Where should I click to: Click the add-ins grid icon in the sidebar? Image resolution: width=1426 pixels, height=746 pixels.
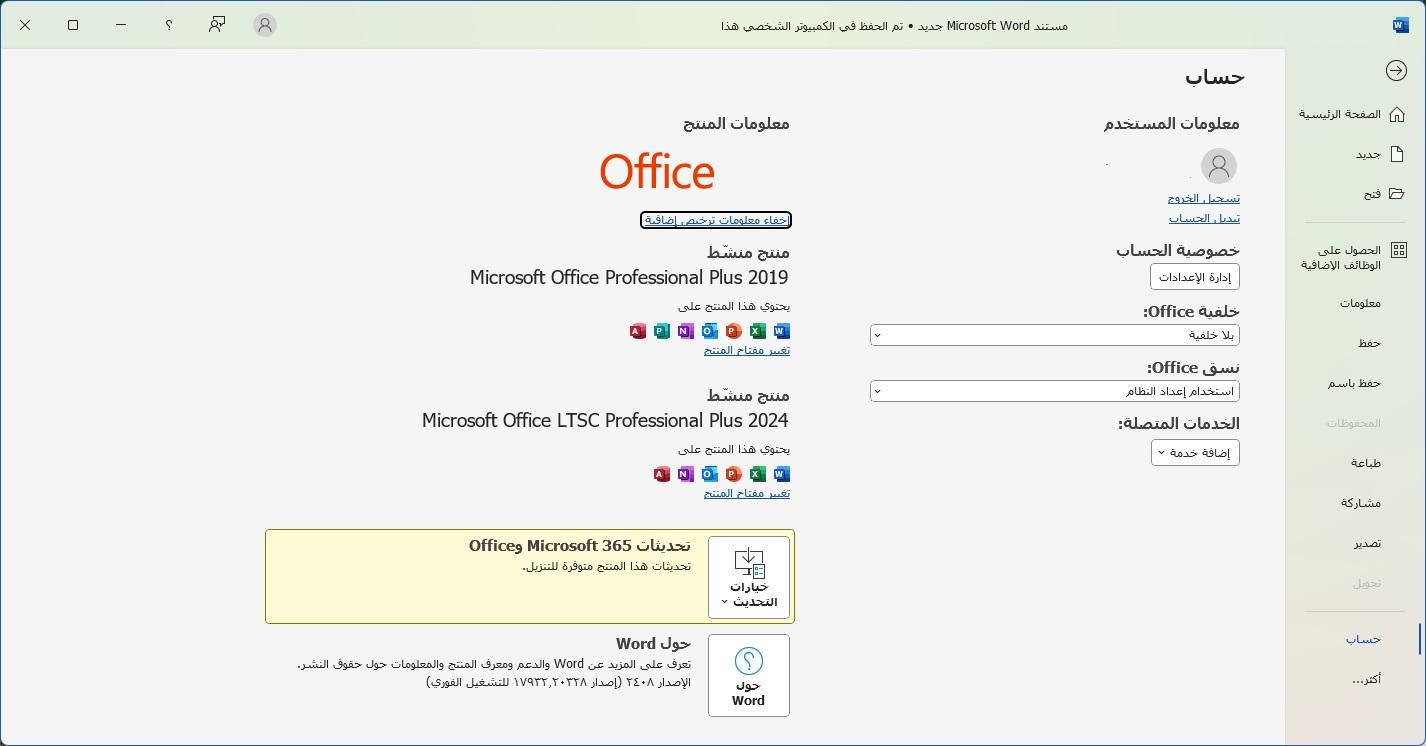coord(1399,250)
